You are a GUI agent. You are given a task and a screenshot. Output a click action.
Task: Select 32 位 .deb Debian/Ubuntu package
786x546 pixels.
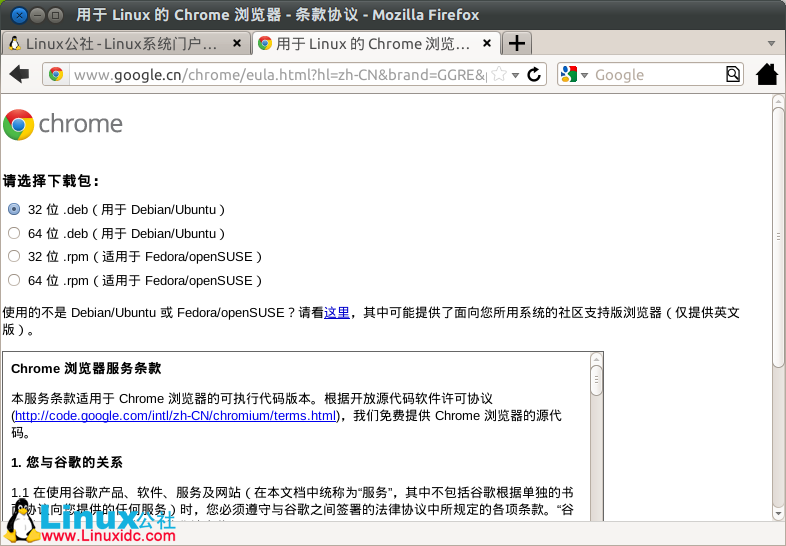[14, 209]
